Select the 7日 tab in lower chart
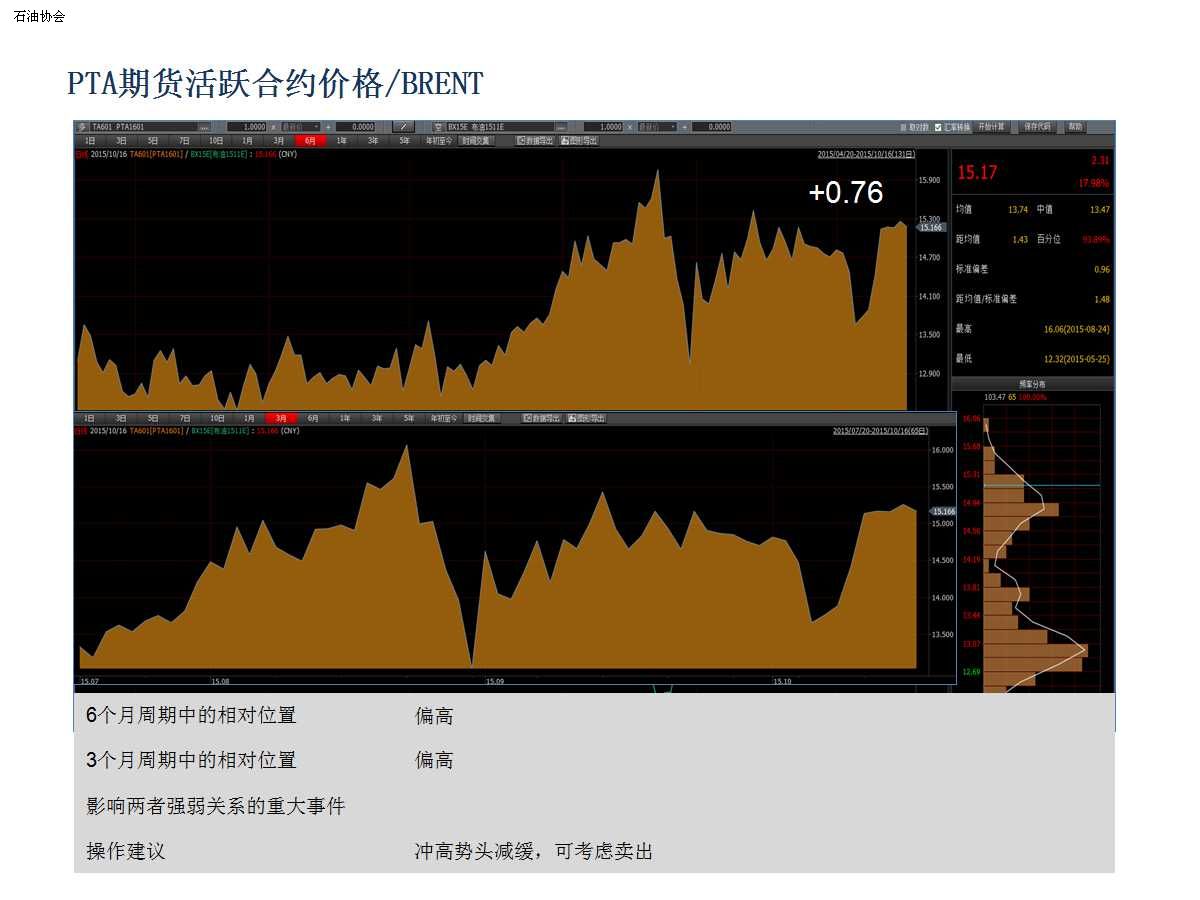The height and width of the screenshot is (900, 1200). point(185,418)
